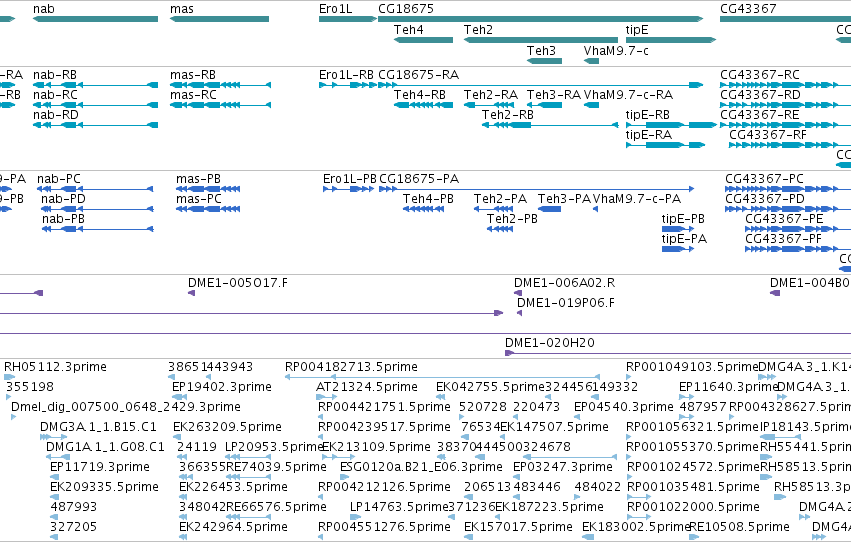Click the VhaM9.7-c gene label
The width and height of the screenshot is (851, 542).
(616, 50)
